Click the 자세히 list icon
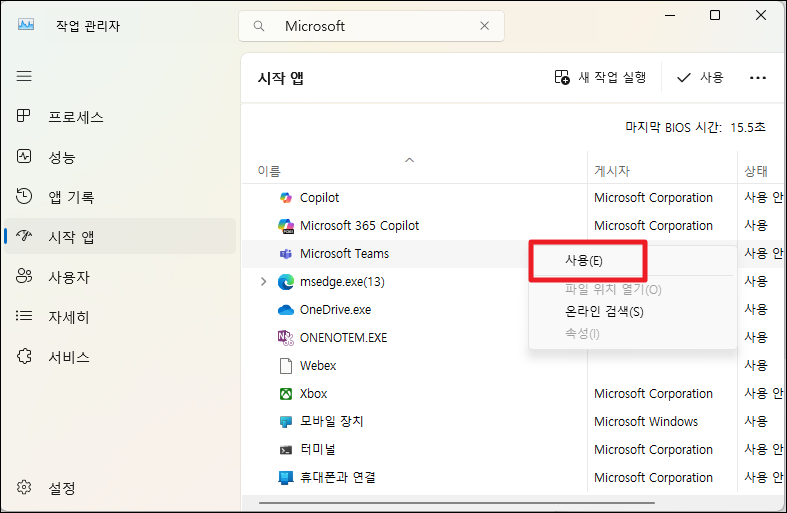The width and height of the screenshot is (787, 513). pos(24,316)
